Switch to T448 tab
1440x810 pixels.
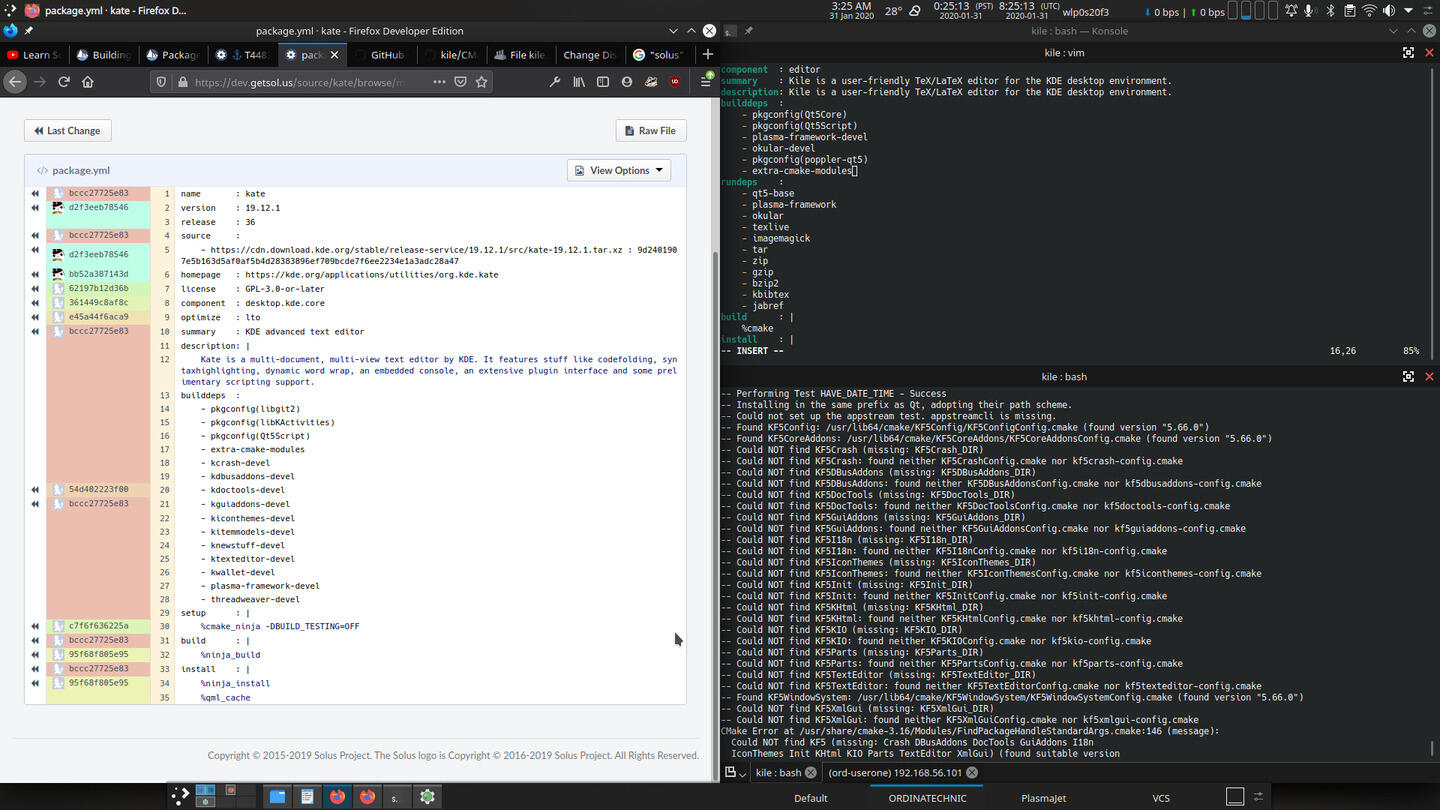coord(241,55)
